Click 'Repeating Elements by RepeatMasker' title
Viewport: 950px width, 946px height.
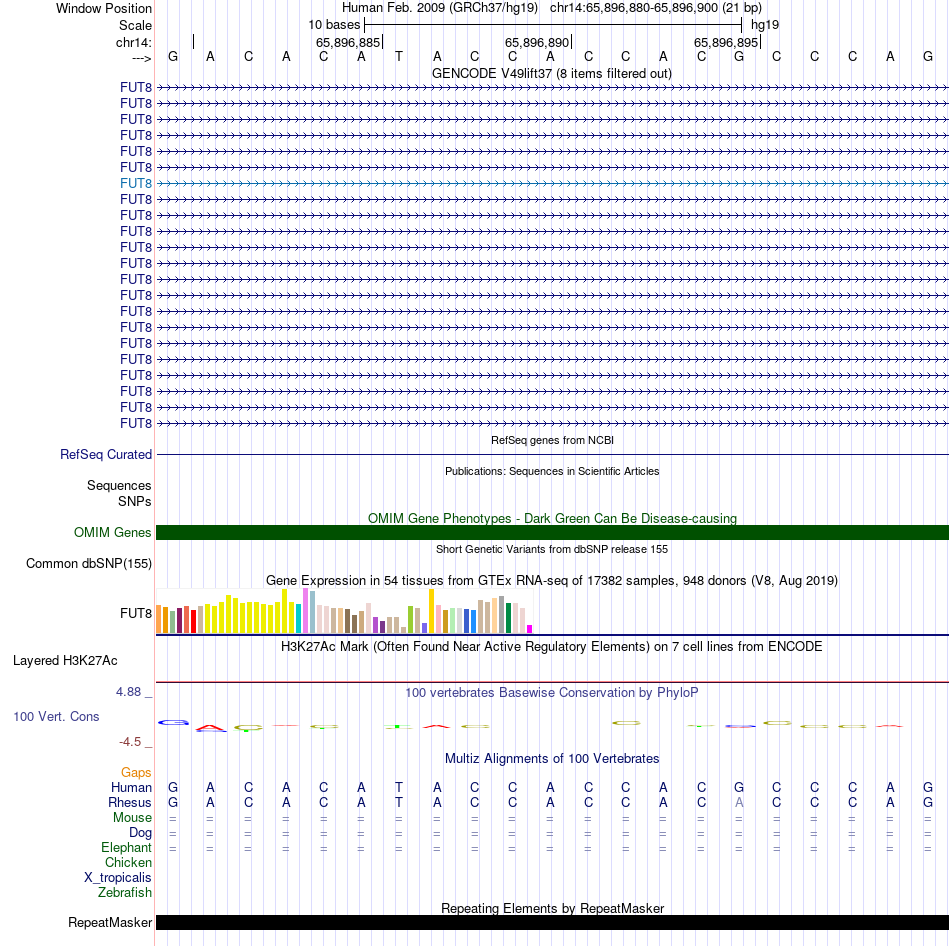point(552,908)
